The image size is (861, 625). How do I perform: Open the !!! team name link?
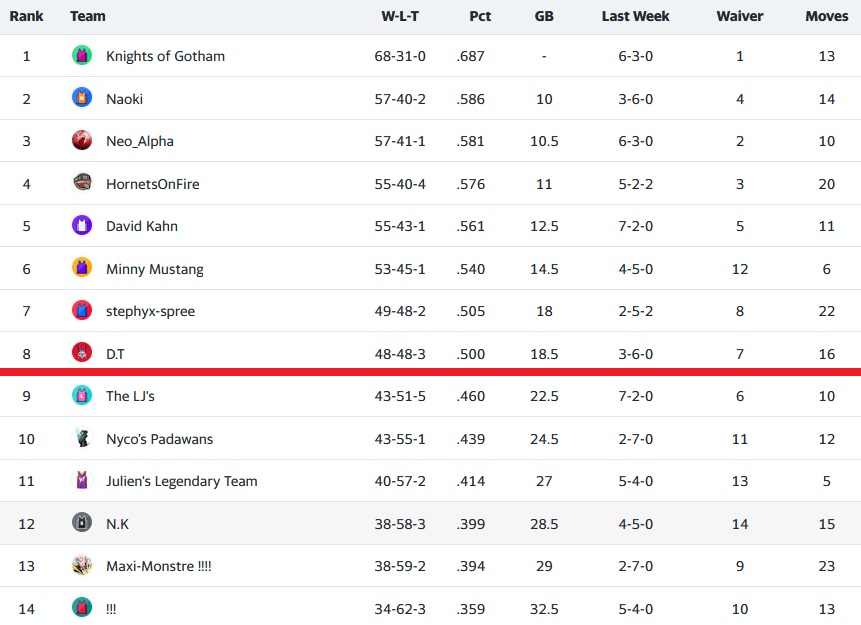(x=111, y=608)
